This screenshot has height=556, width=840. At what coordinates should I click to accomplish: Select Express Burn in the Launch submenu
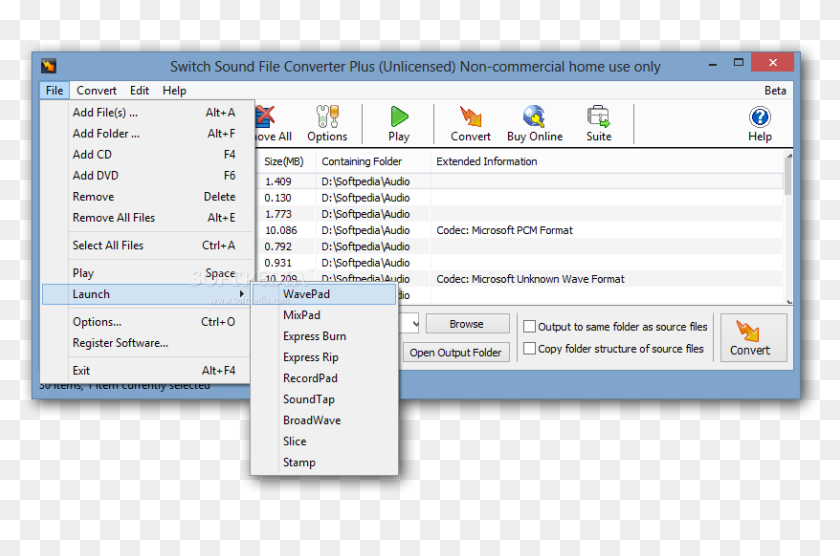point(314,336)
